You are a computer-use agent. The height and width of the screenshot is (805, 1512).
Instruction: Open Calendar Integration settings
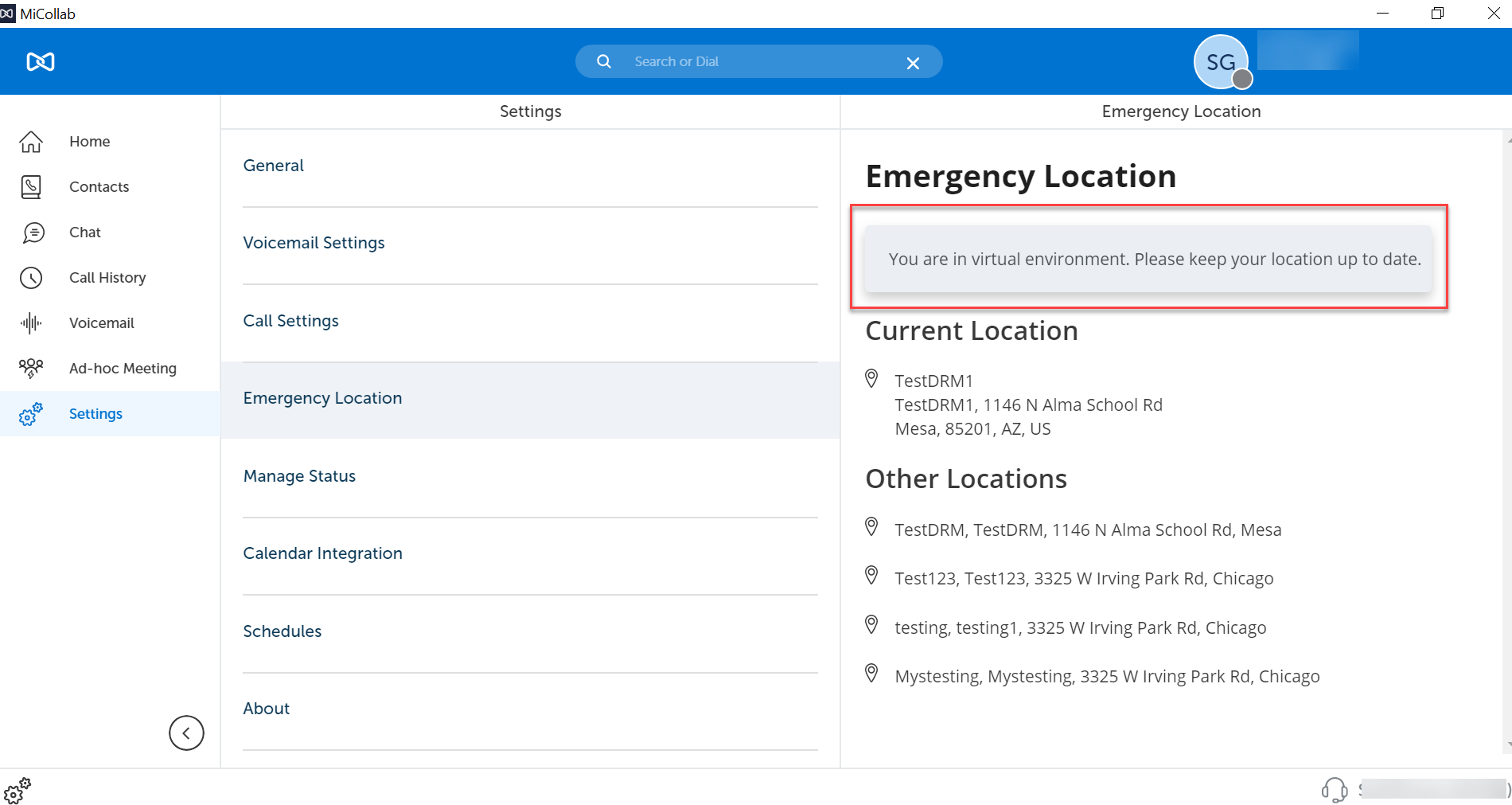coord(322,553)
